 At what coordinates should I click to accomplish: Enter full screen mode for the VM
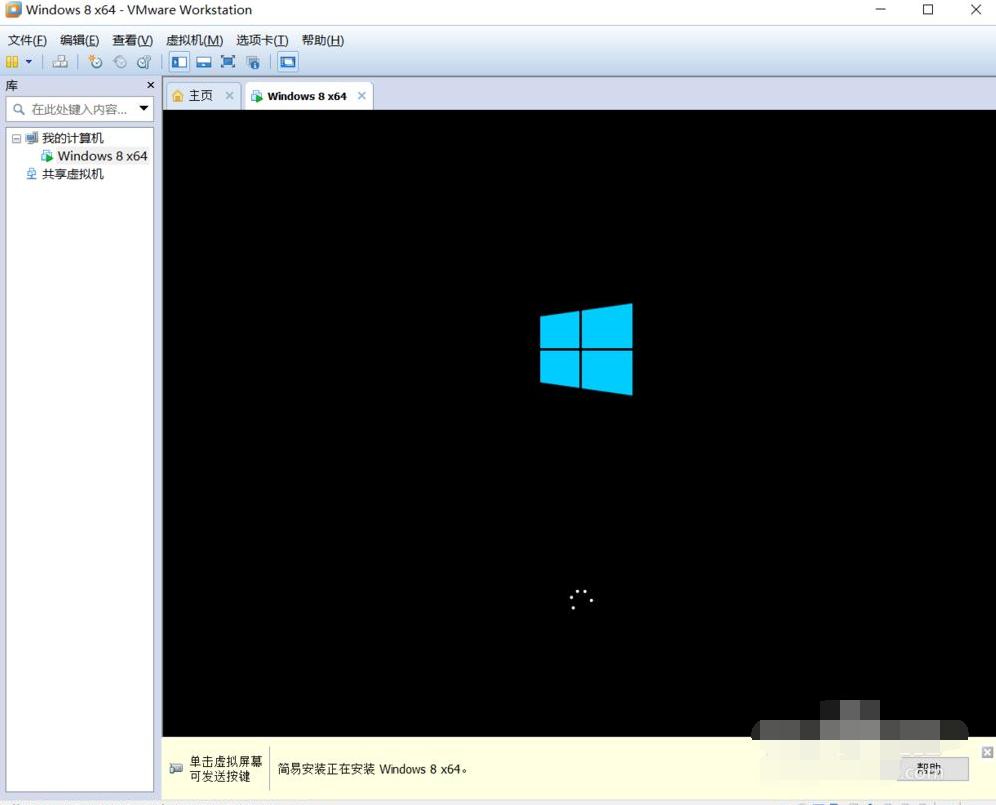point(227,61)
